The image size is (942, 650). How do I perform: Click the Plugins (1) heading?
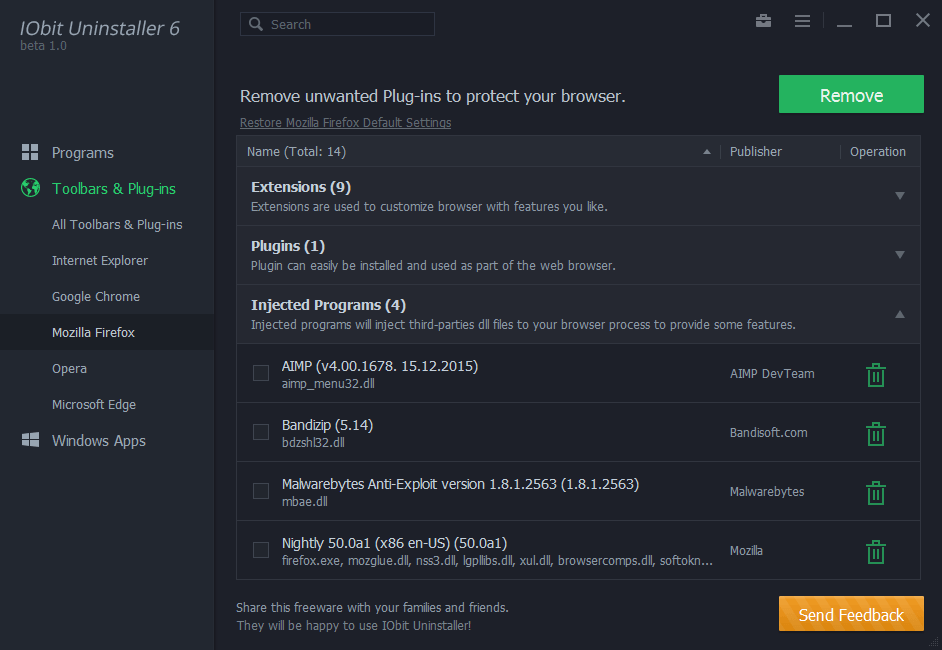pos(288,246)
